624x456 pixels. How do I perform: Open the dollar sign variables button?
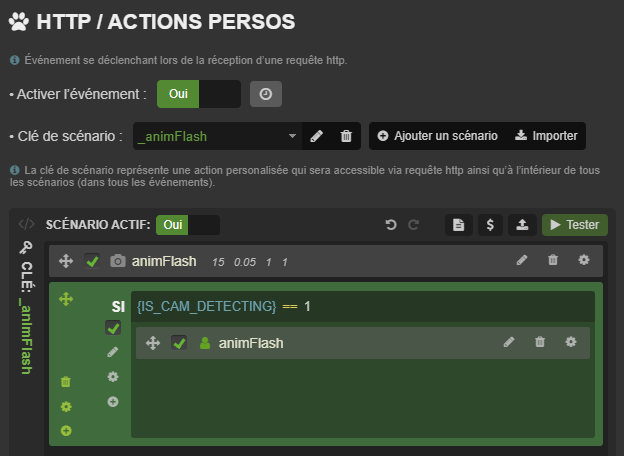pos(490,225)
